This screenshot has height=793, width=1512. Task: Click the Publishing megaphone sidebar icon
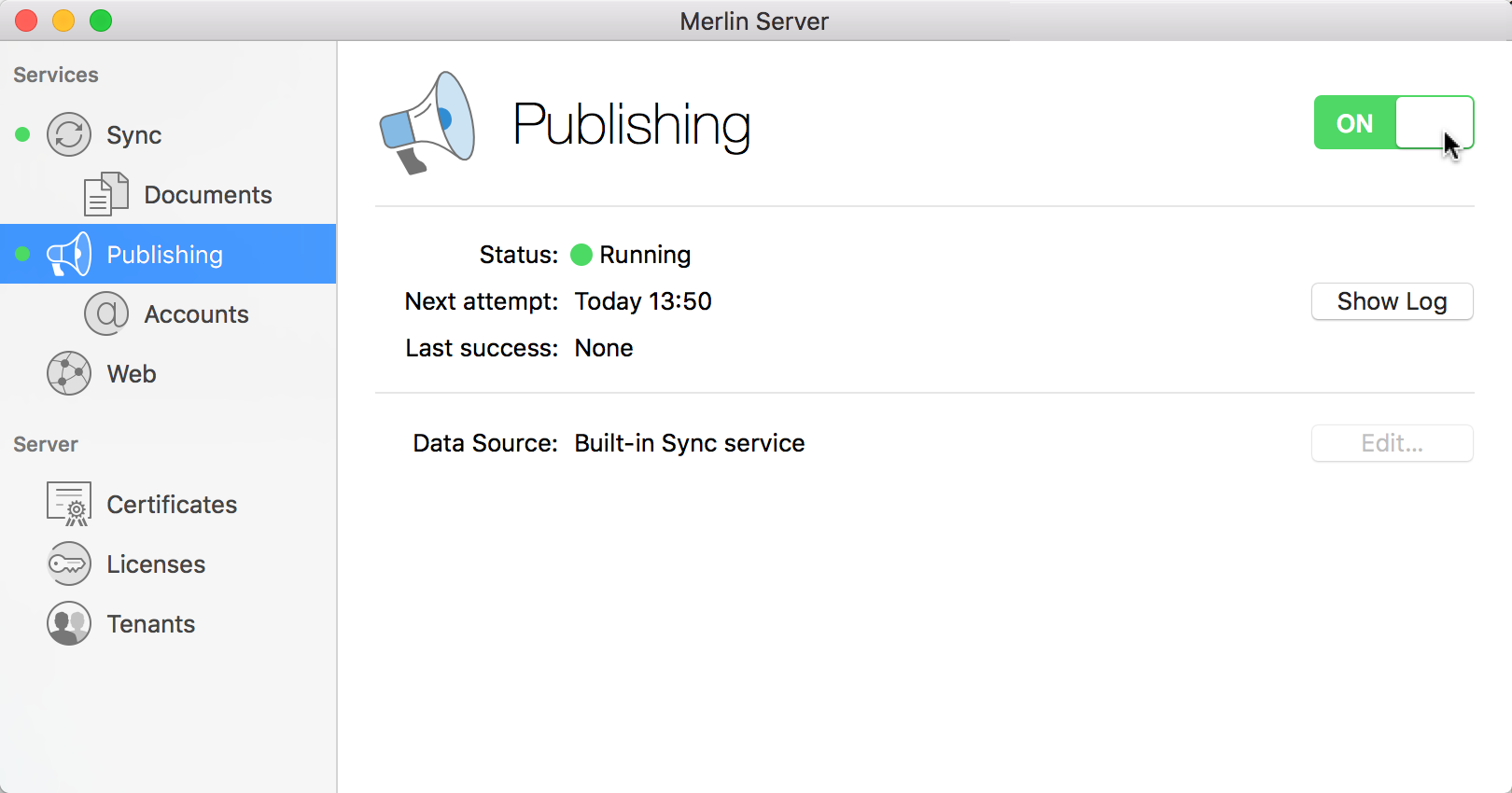[69, 254]
